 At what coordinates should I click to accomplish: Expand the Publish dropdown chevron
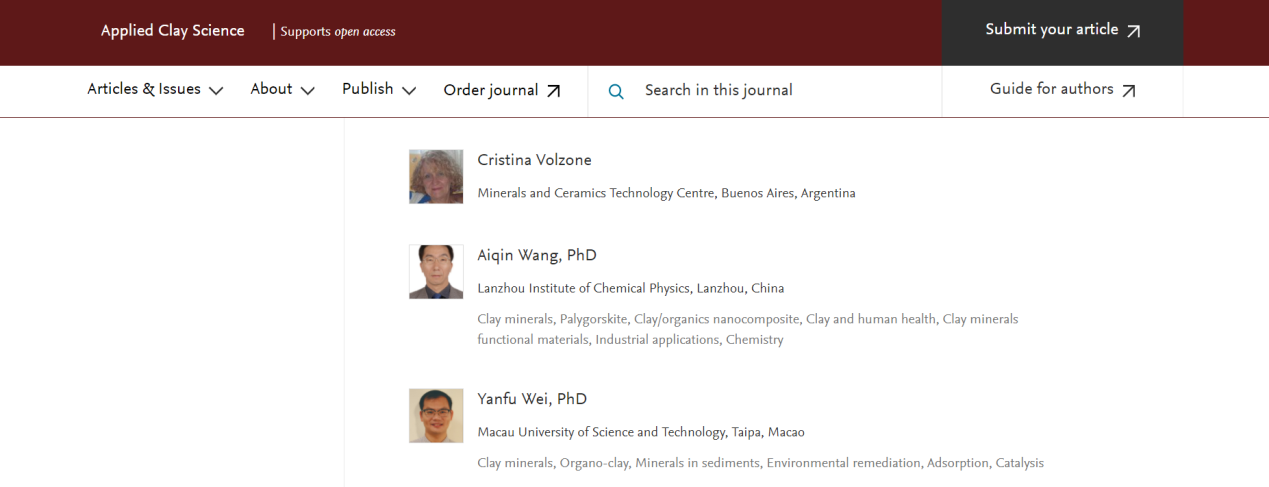(x=409, y=91)
